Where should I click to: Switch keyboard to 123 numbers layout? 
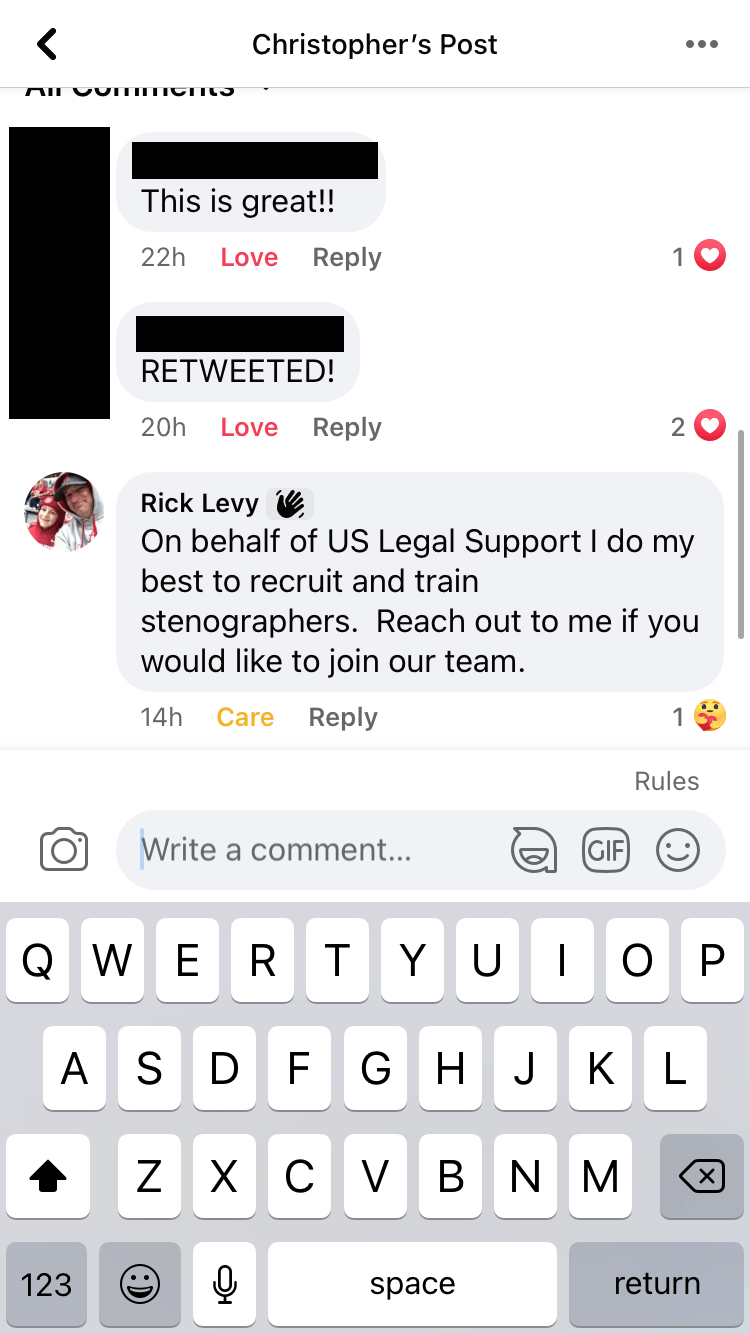coord(46,1284)
